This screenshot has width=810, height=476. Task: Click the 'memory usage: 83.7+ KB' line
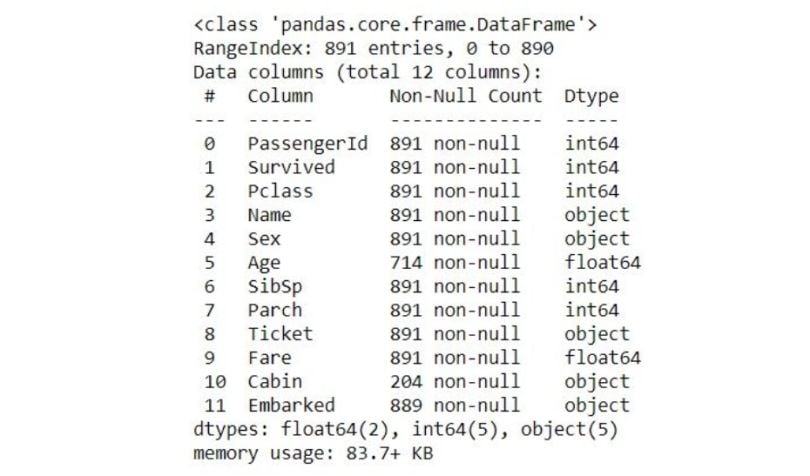(x=313, y=453)
